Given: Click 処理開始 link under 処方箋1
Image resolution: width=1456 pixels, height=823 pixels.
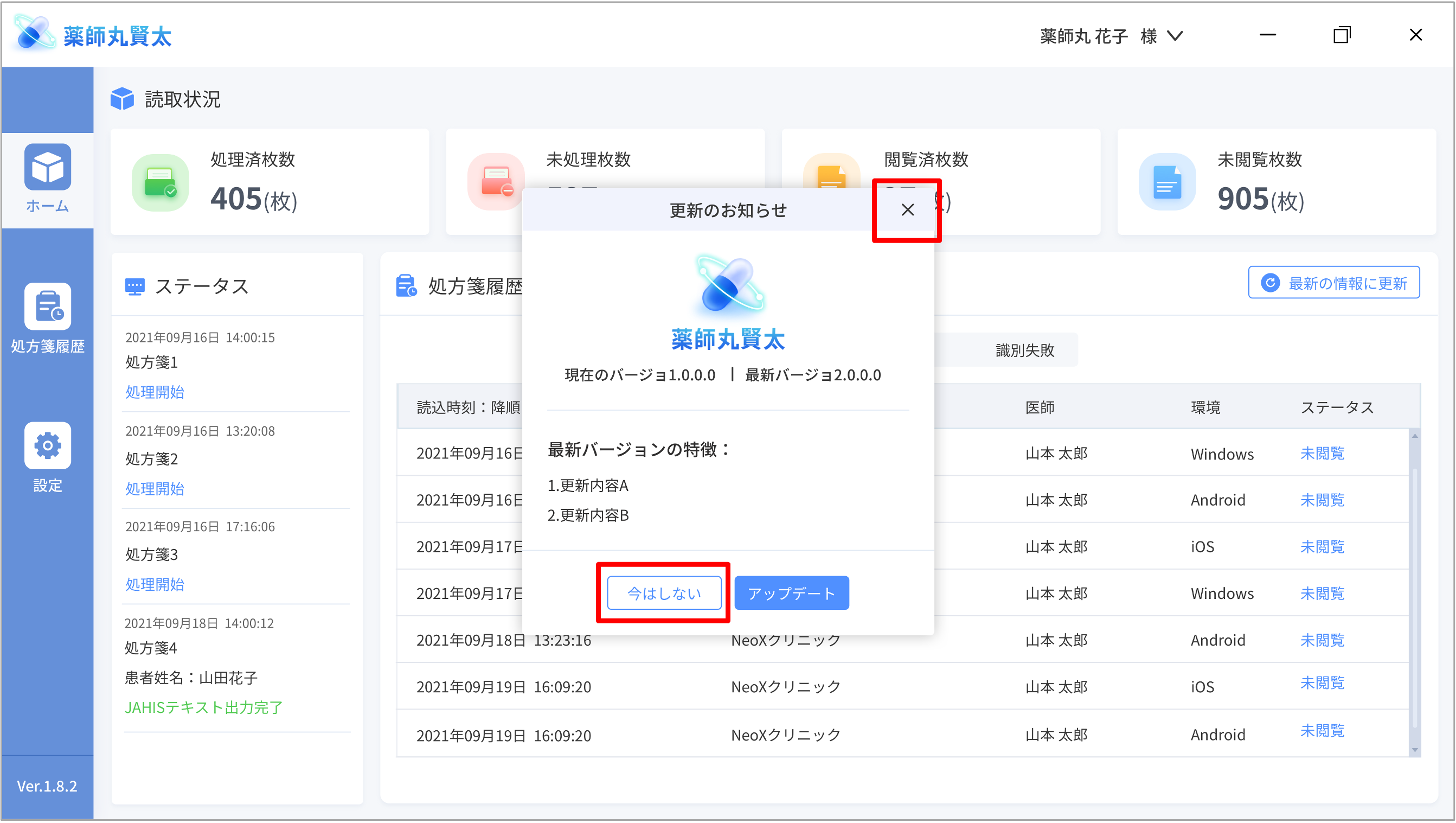Looking at the screenshot, I should click(155, 392).
